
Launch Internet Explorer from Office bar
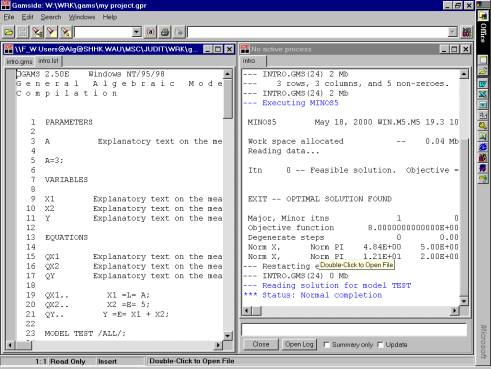tap(483, 147)
